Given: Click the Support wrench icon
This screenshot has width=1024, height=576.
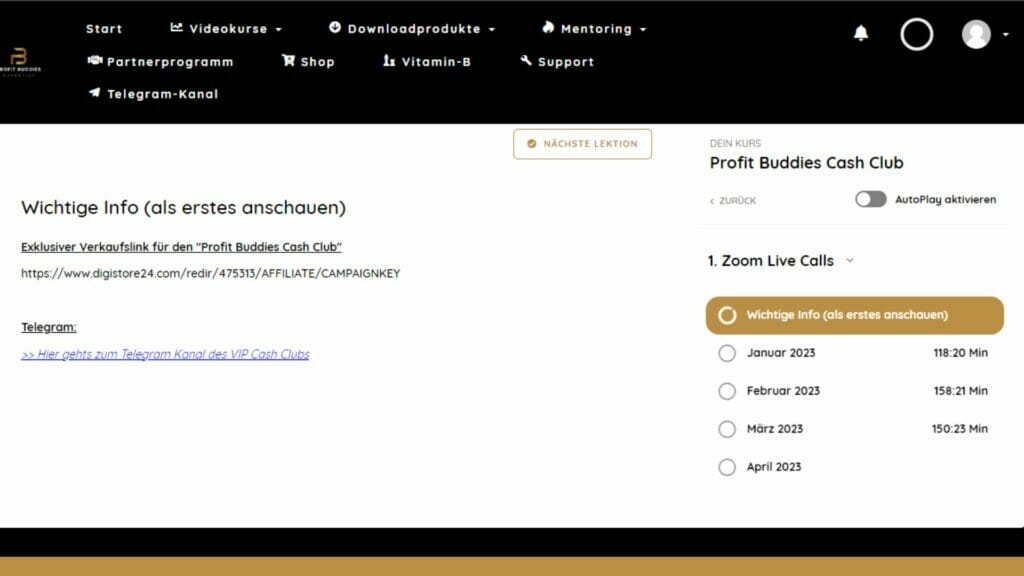Looking at the screenshot, I should click(x=526, y=60).
